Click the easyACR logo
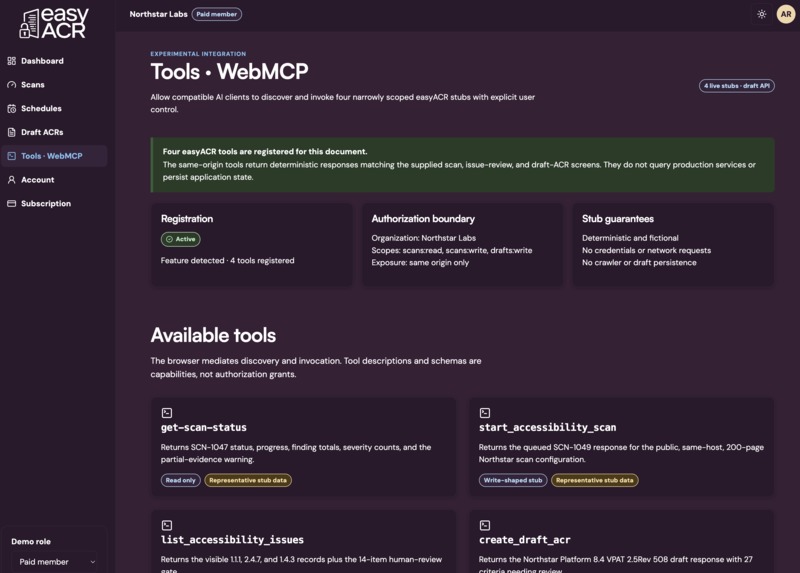Screen dimensions: 800x573 coord(54,23)
